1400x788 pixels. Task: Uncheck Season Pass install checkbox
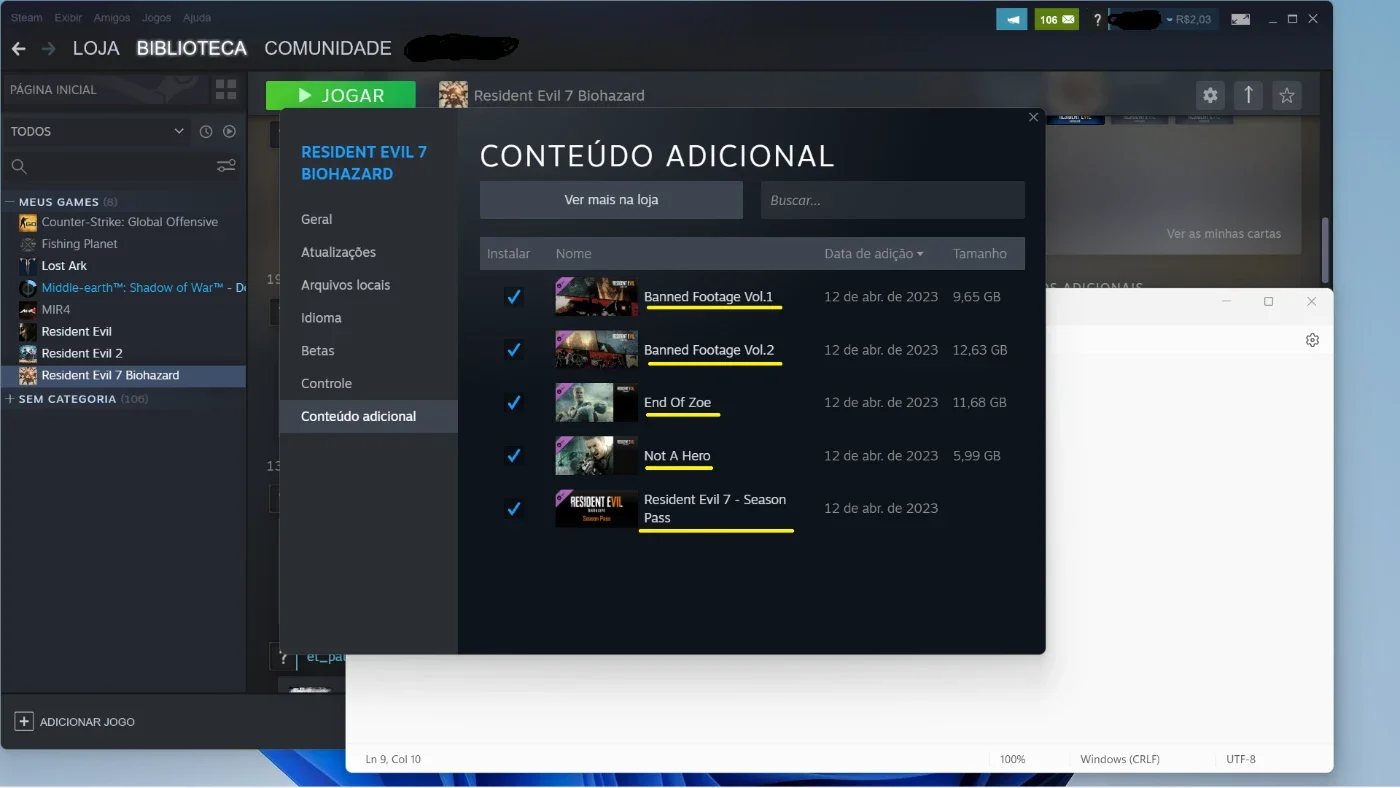click(x=513, y=509)
